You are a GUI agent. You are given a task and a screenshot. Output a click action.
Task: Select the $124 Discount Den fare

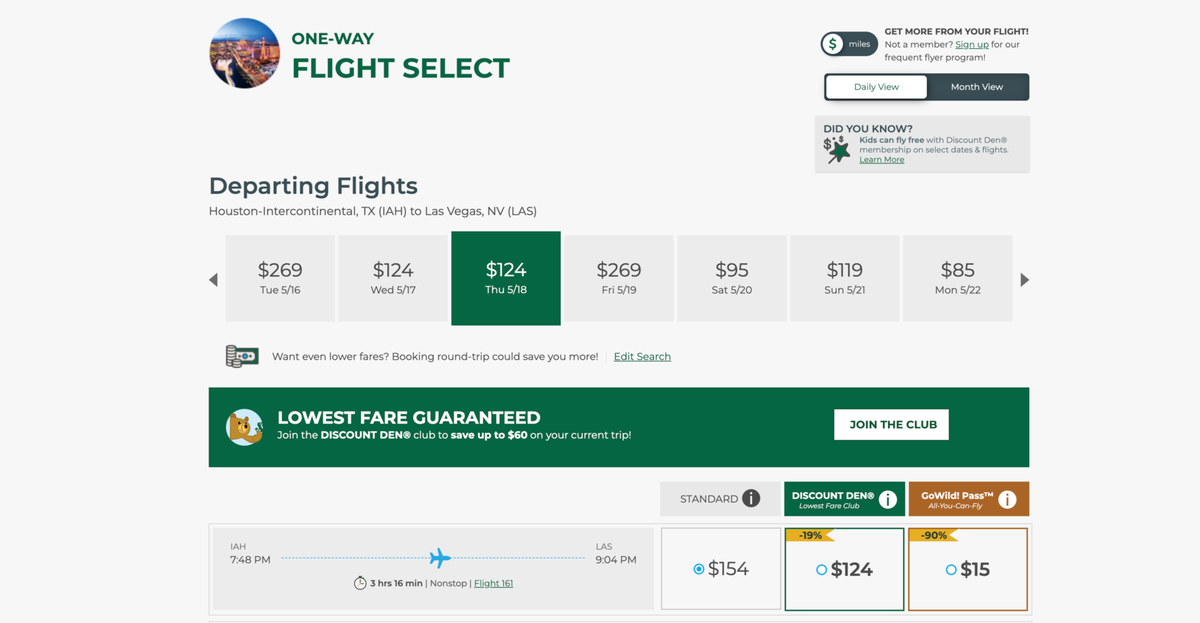[x=844, y=568]
